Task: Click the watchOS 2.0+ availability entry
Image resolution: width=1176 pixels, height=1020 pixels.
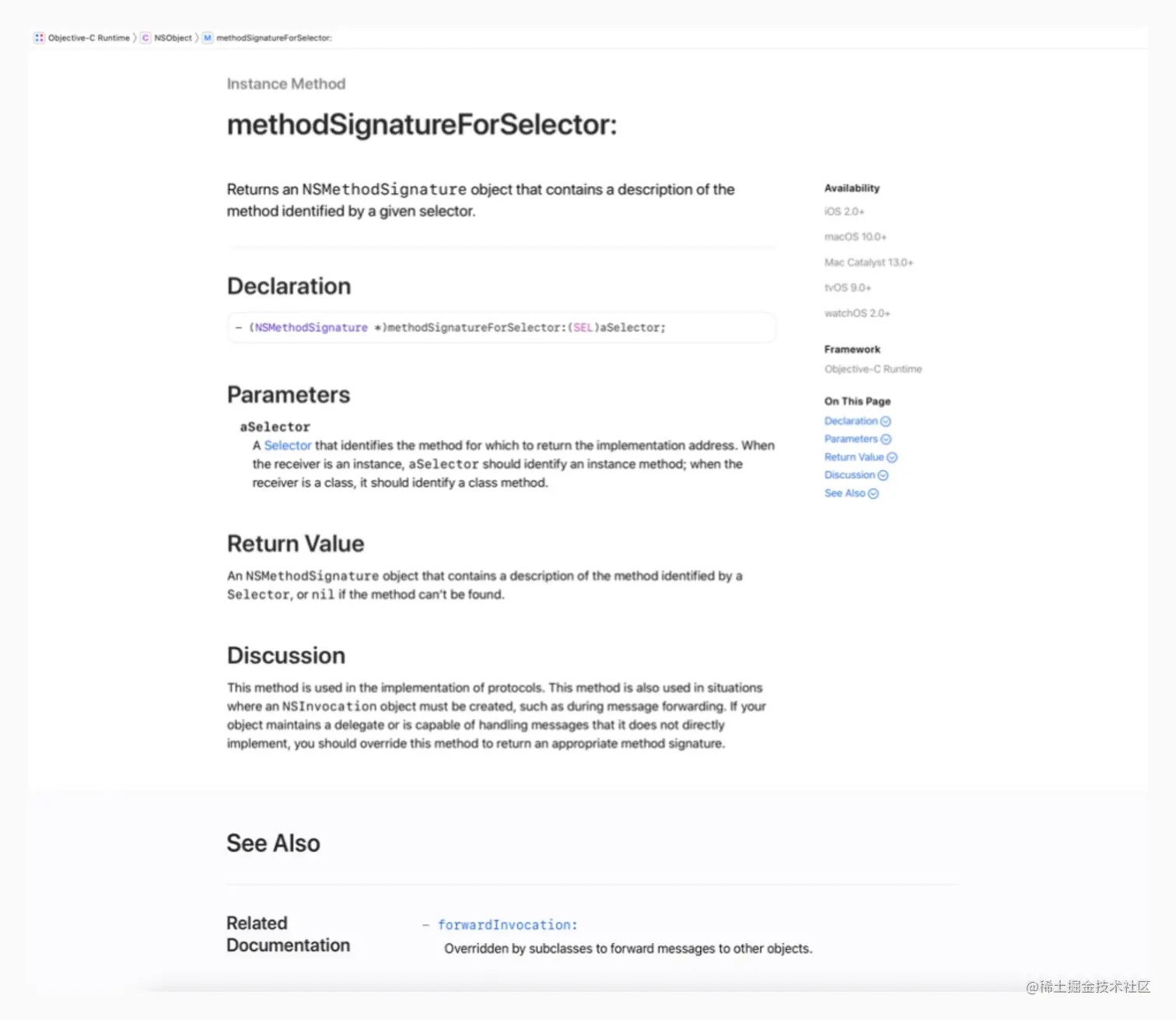Action: click(x=857, y=314)
